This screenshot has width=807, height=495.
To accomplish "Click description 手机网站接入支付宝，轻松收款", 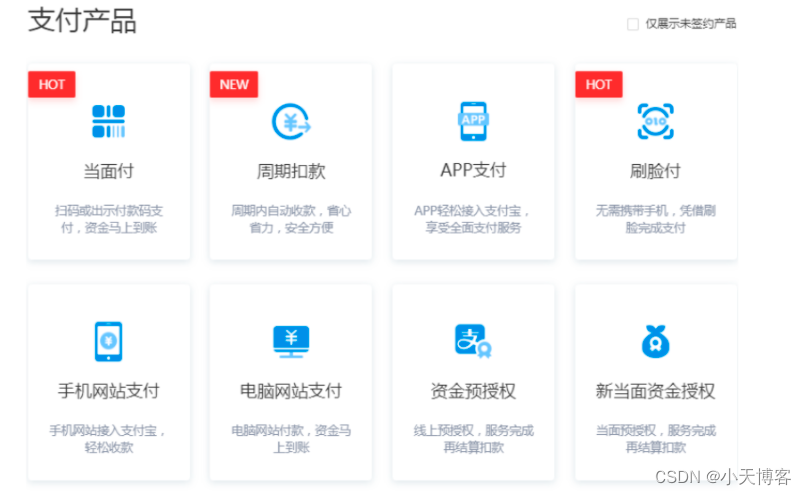I will point(108,439).
